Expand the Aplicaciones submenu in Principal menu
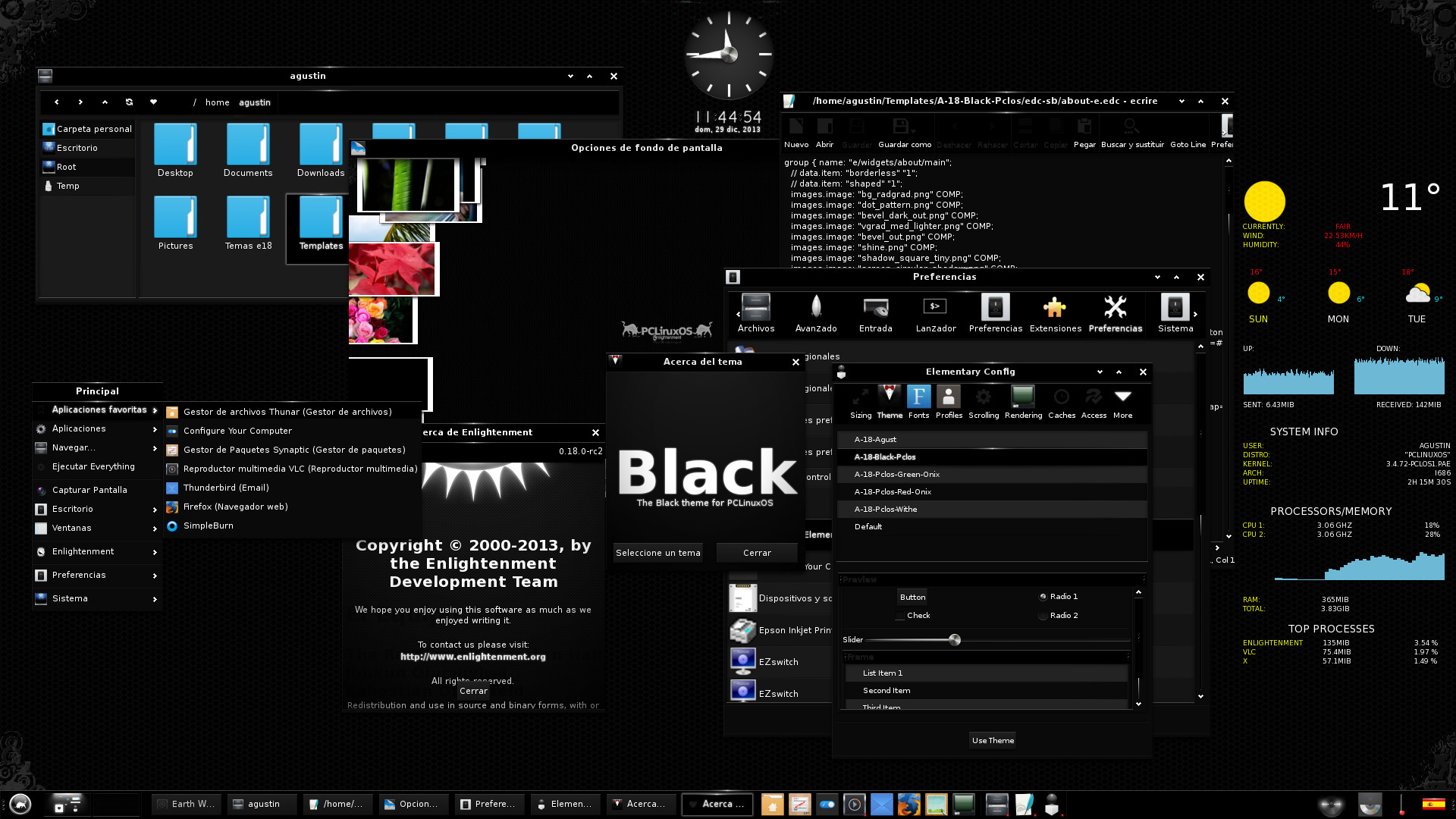The image size is (1456, 819). pyautogui.click(x=97, y=429)
